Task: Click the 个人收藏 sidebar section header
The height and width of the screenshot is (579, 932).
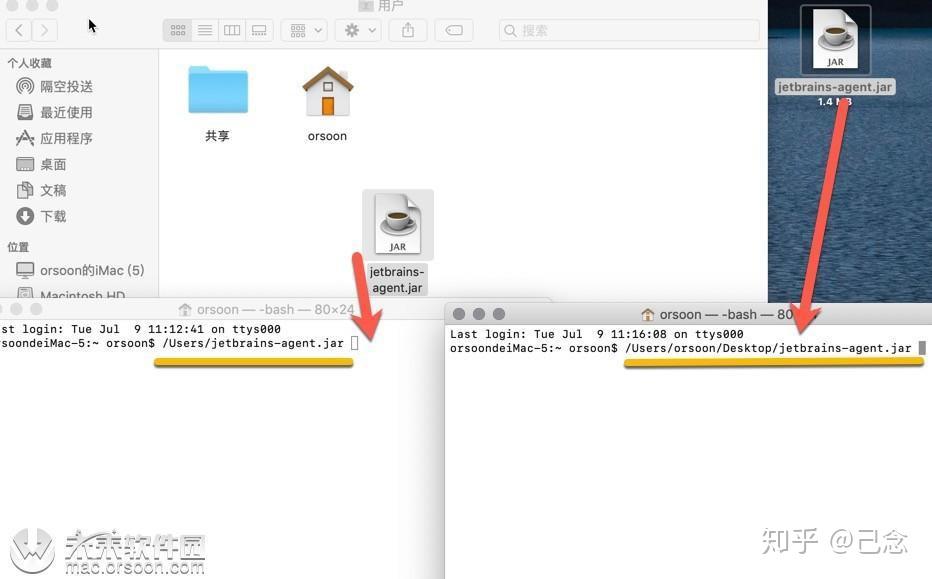Action: pos(30,63)
